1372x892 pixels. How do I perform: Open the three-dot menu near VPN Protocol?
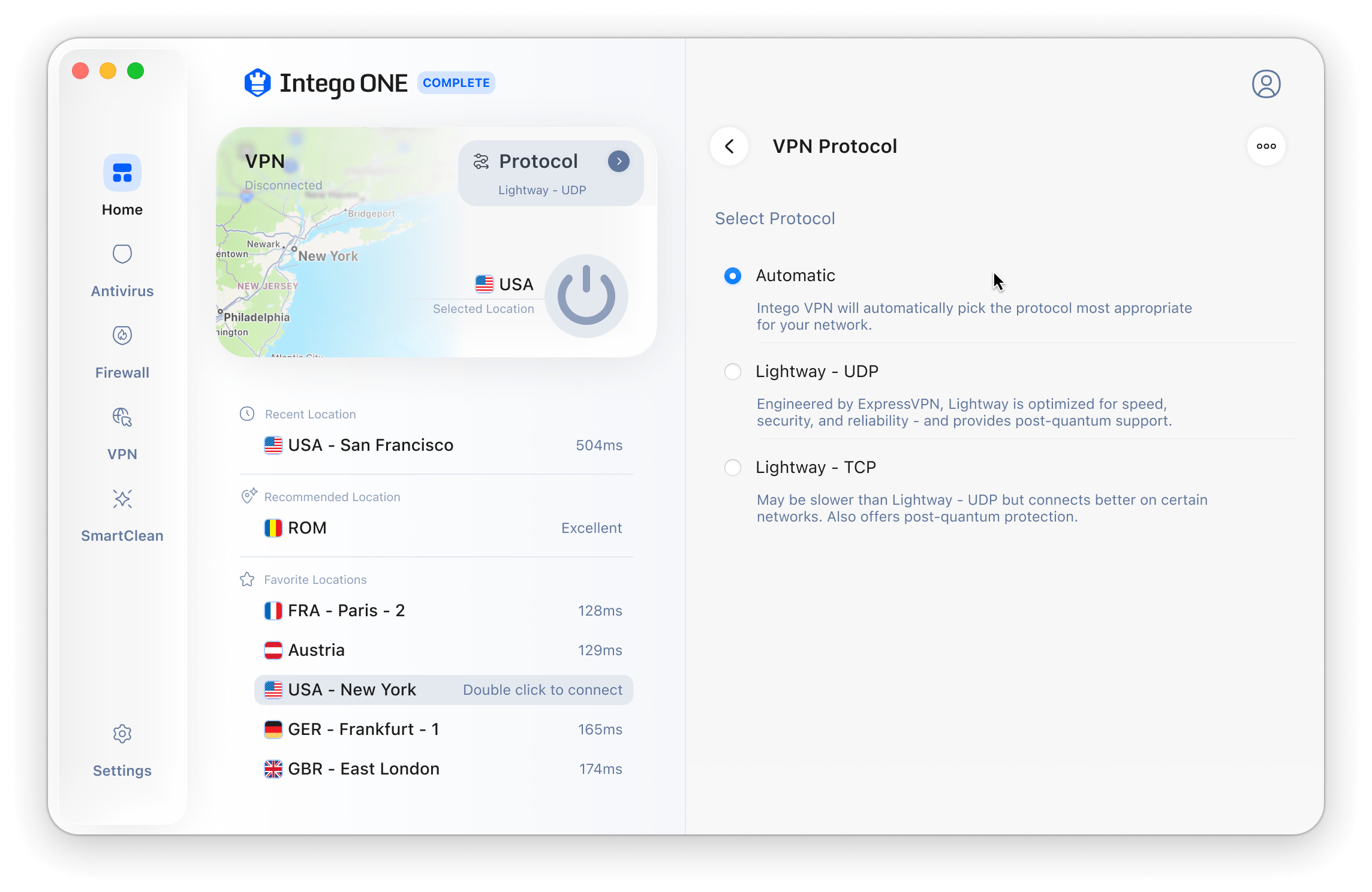coord(1266,146)
